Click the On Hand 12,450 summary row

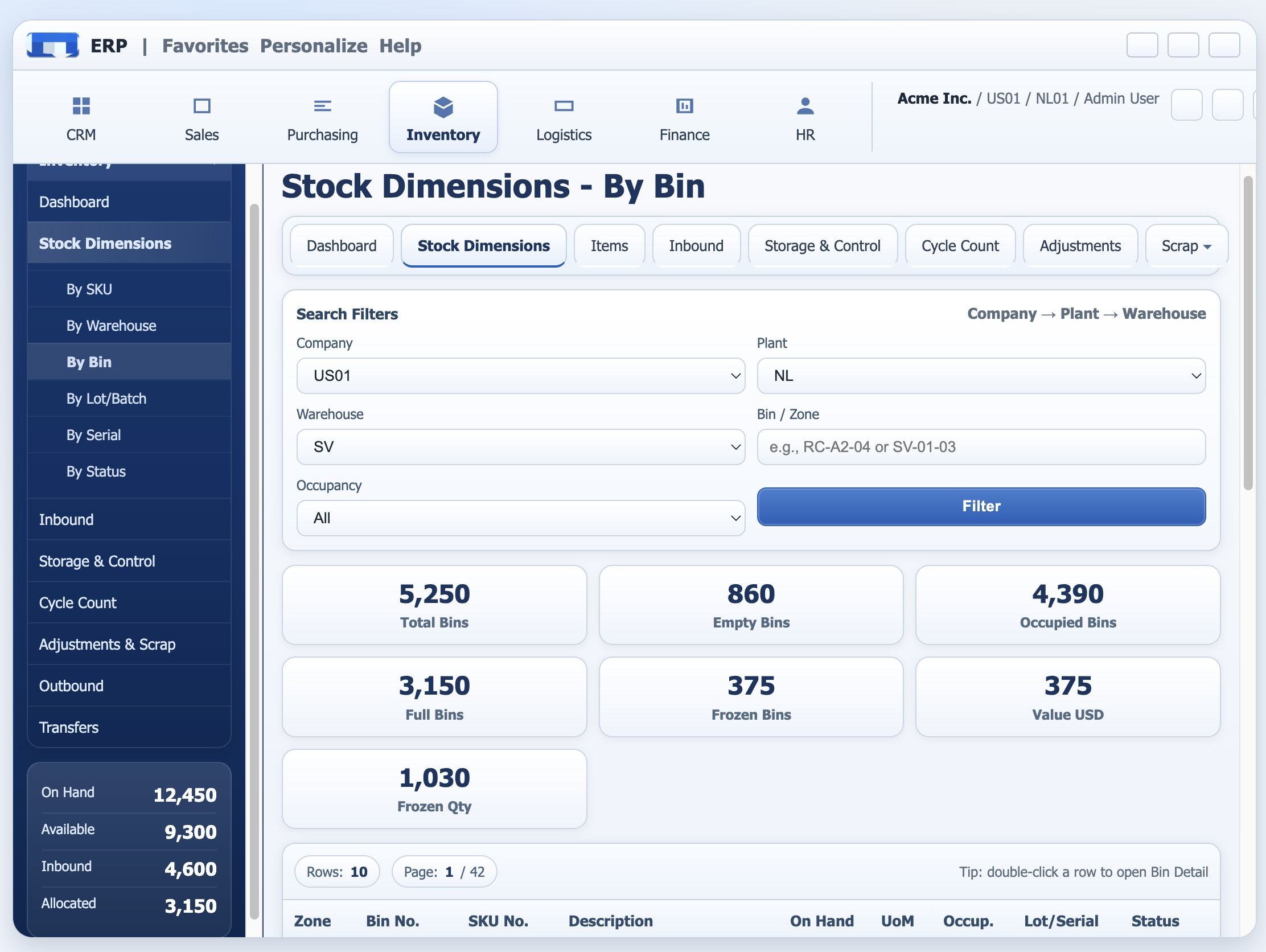(129, 794)
